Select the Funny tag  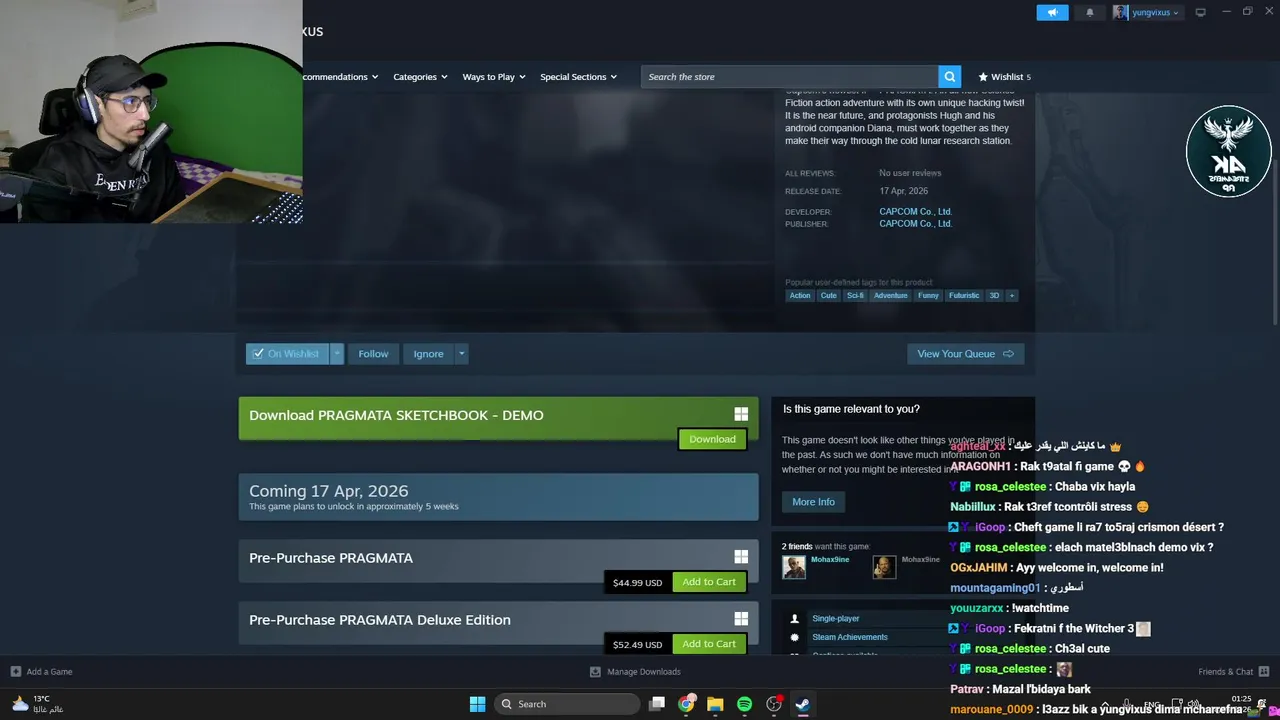pos(928,295)
